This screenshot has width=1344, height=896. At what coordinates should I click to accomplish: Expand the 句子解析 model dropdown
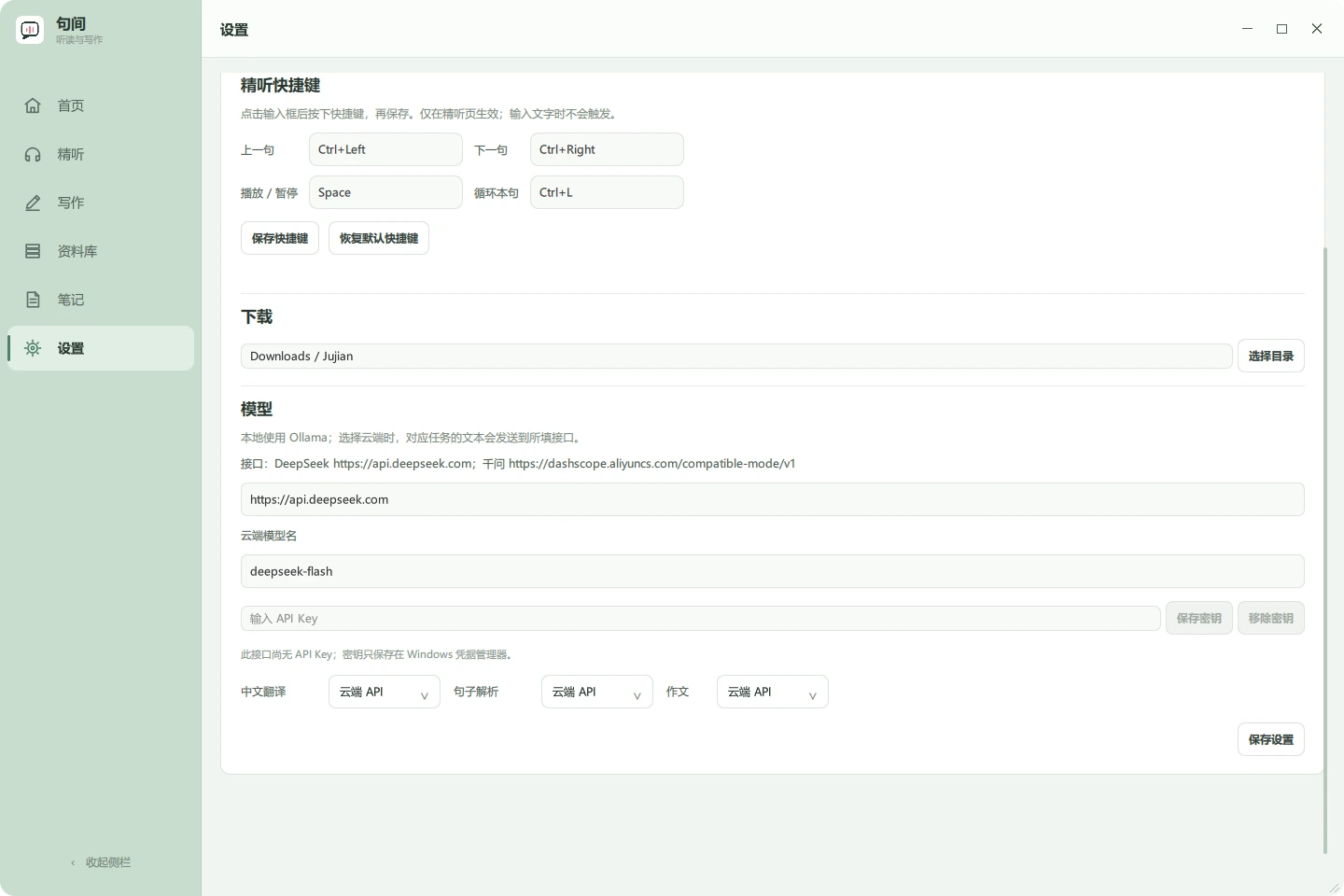597,692
